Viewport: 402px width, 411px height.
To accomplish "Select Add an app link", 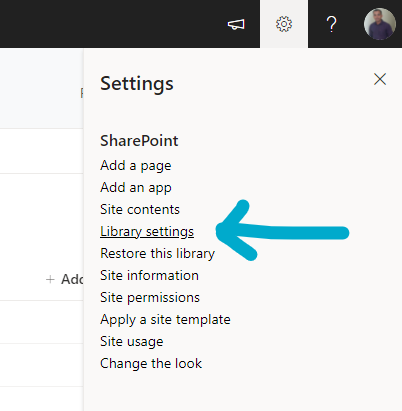I will [136, 188].
